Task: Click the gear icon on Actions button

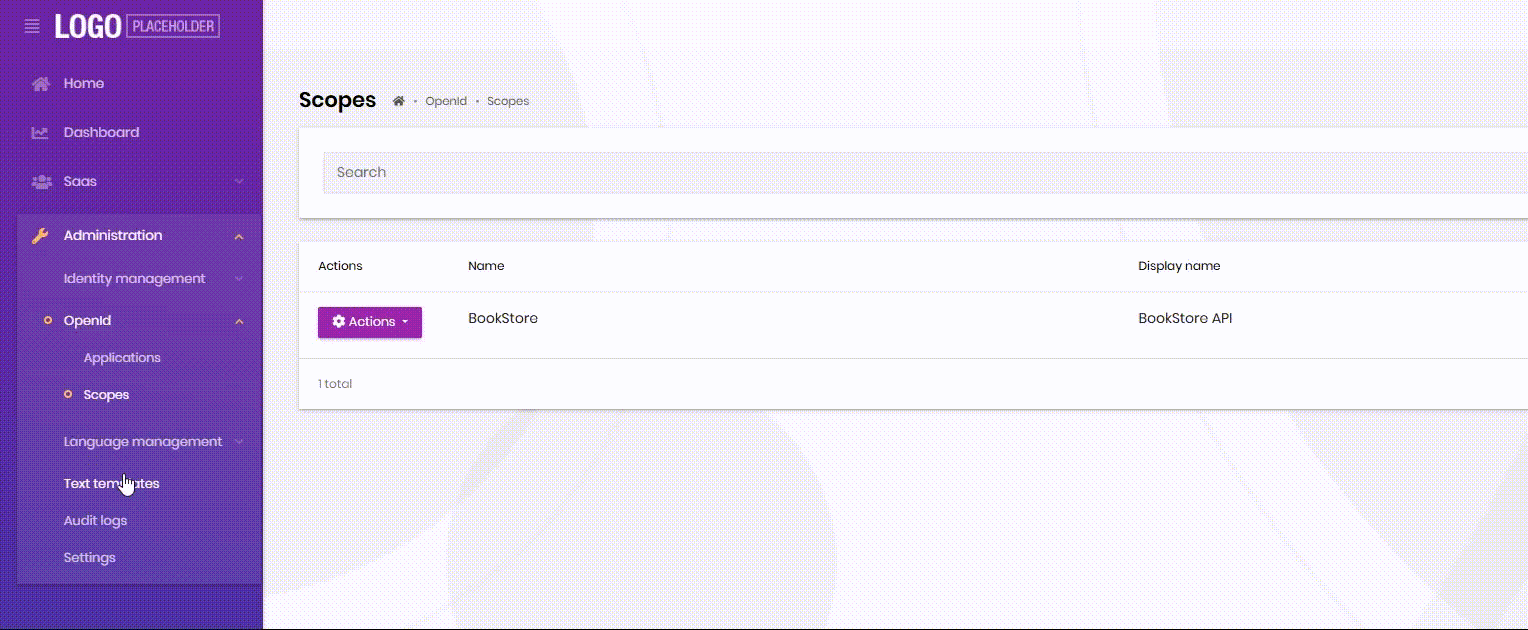Action: [339, 322]
